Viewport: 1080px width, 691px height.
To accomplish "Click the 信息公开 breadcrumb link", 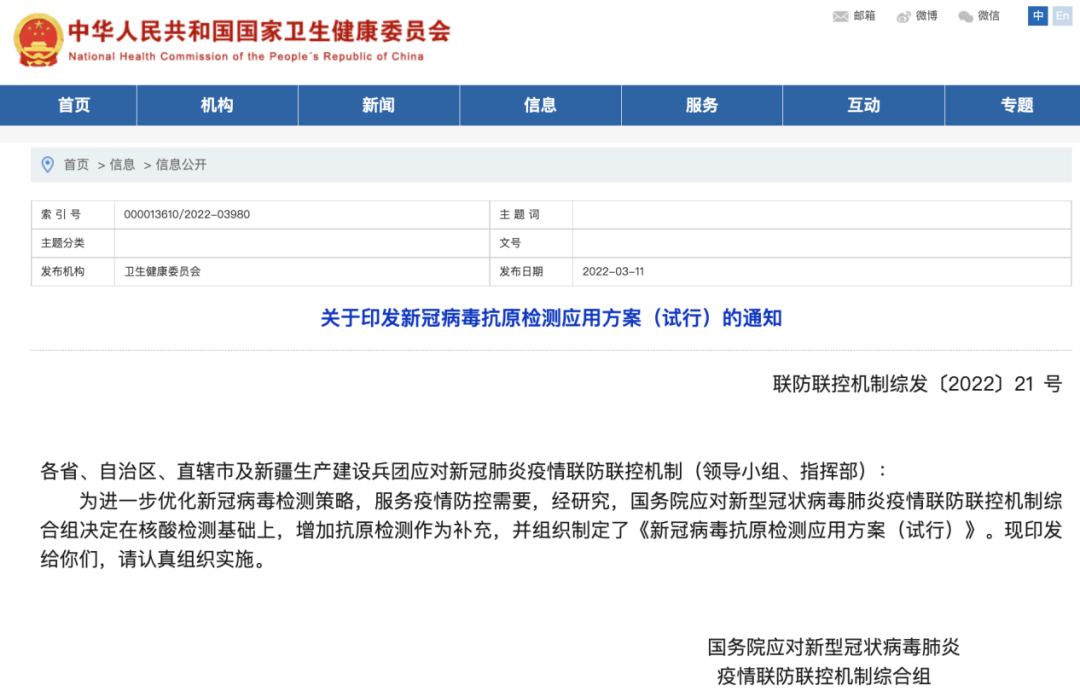I will click(181, 165).
